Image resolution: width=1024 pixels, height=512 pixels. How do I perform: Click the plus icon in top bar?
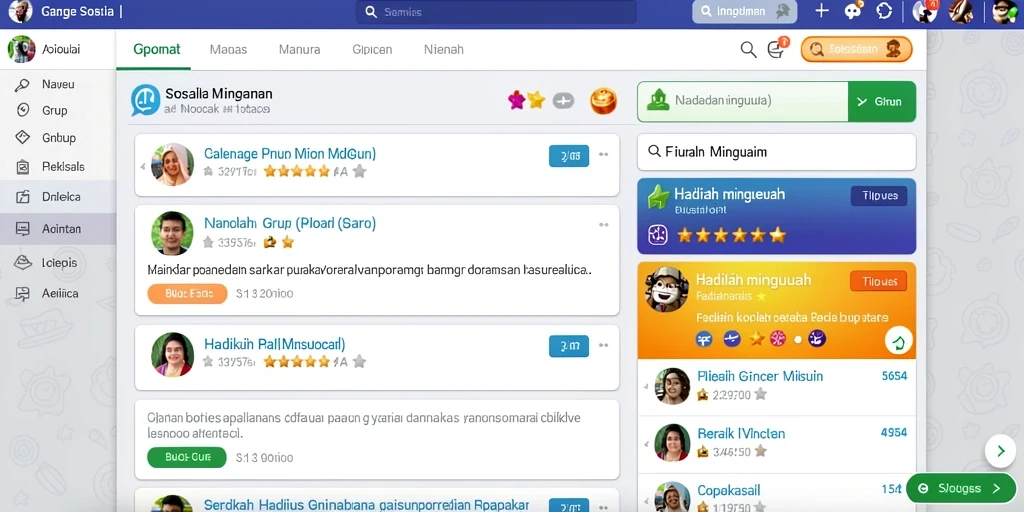tap(822, 11)
